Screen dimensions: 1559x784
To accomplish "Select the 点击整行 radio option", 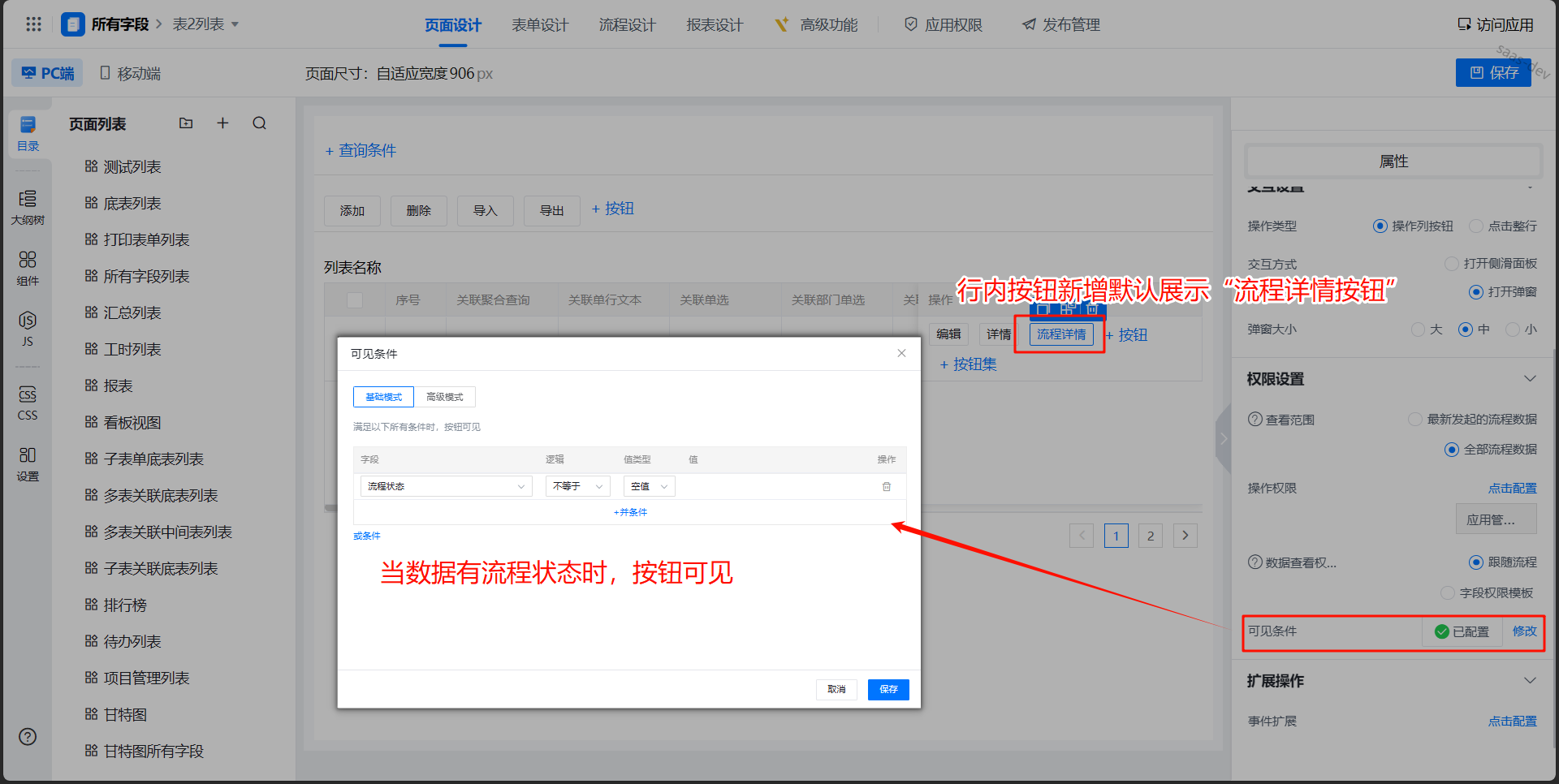I will [x=1476, y=226].
